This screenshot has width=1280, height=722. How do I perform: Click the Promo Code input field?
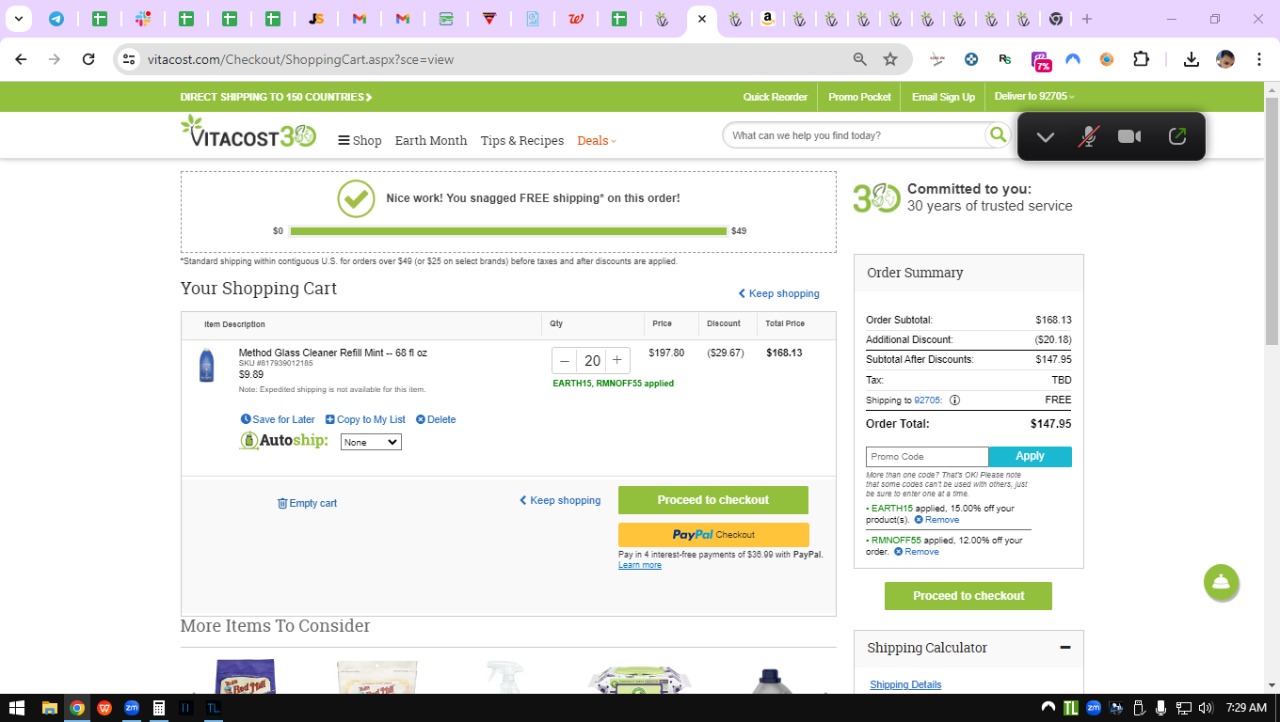click(927, 457)
